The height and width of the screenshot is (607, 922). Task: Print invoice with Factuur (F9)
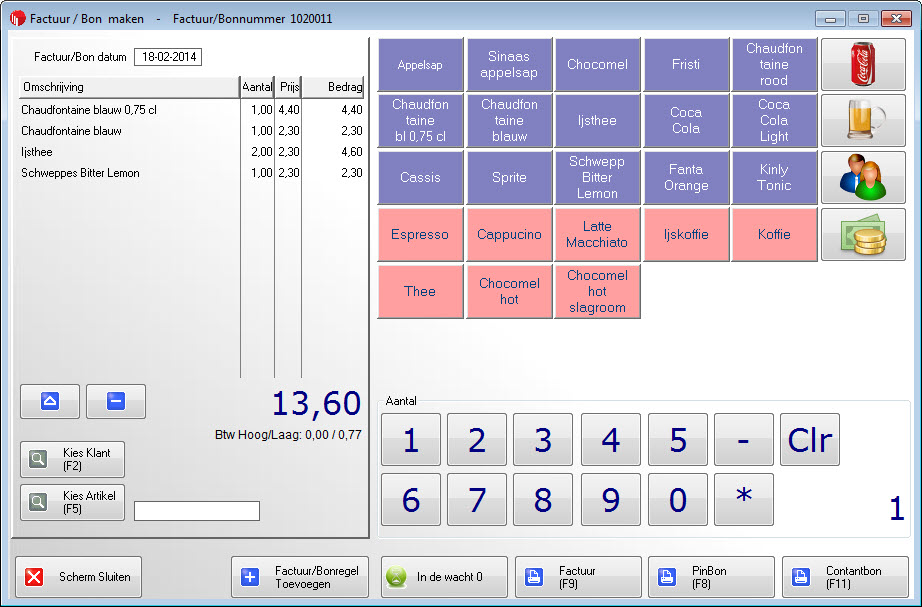(x=578, y=577)
